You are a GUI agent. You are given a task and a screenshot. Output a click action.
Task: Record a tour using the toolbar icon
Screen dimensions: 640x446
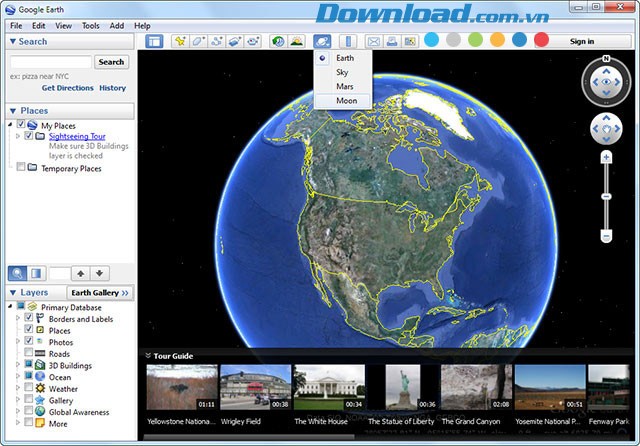pos(253,41)
